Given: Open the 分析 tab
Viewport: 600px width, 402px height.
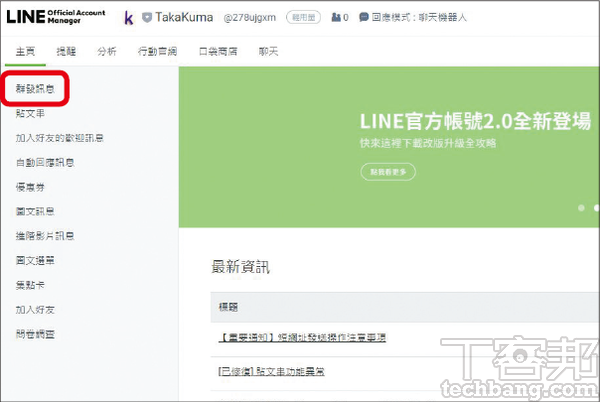Looking at the screenshot, I should [107, 51].
